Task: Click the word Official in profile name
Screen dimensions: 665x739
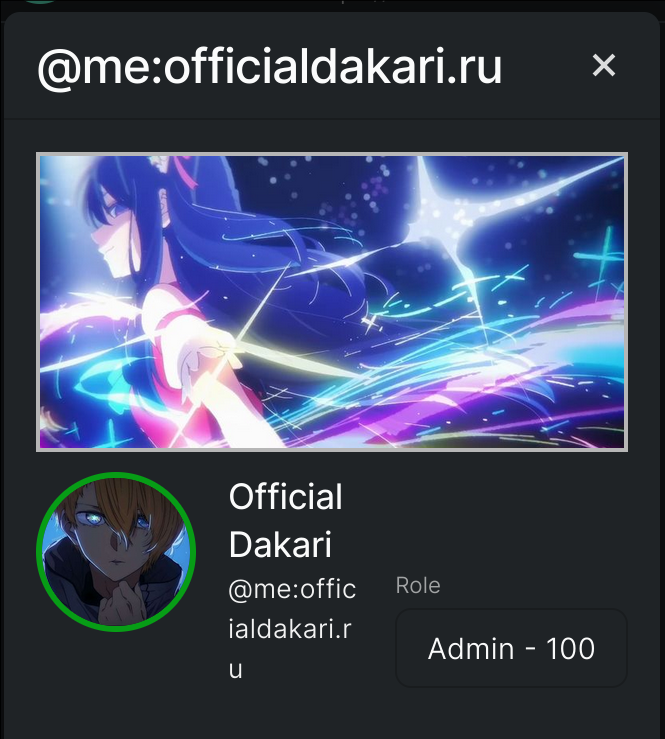Action: (286, 496)
